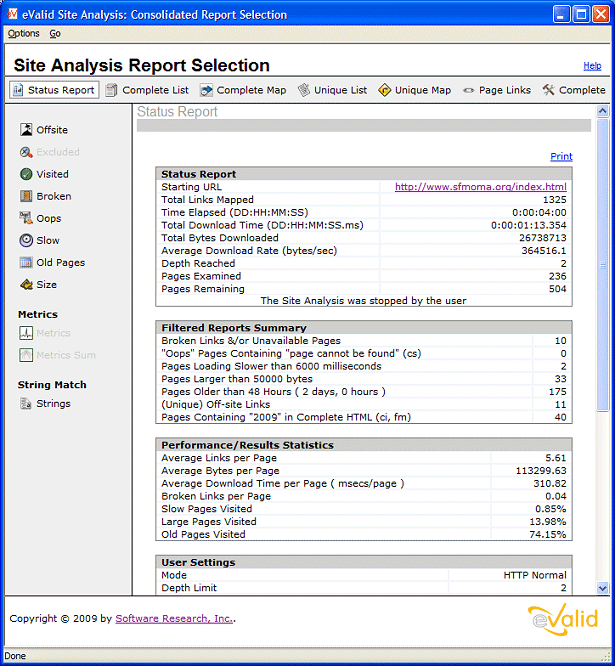Image resolution: width=615 pixels, height=666 pixels.
Task: Switch to the Unique List report
Action: tap(340, 90)
